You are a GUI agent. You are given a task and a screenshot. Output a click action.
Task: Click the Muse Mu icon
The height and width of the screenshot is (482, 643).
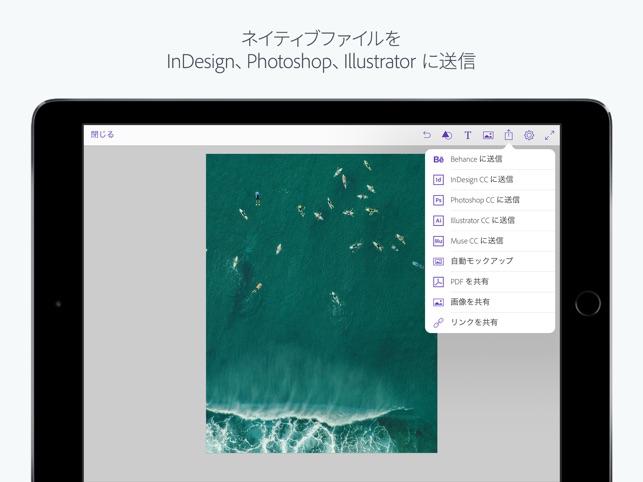[x=438, y=241]
